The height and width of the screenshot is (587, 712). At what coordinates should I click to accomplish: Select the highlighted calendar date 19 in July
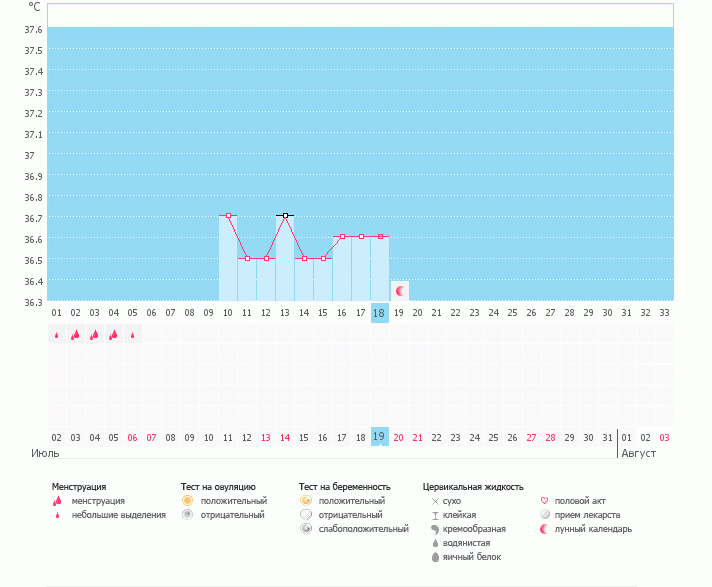[x=379, y=437]
